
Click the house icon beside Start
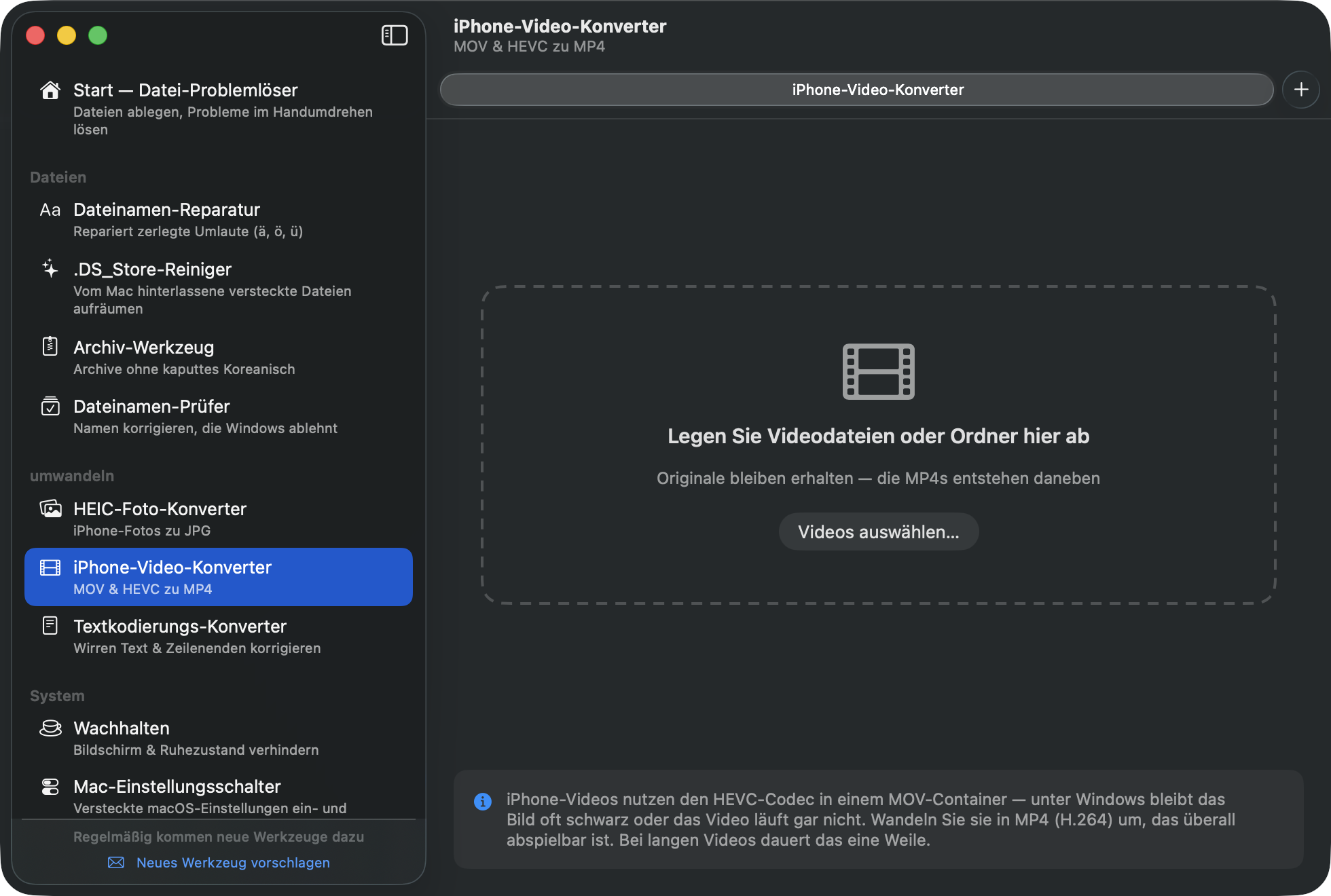(50, 90)
